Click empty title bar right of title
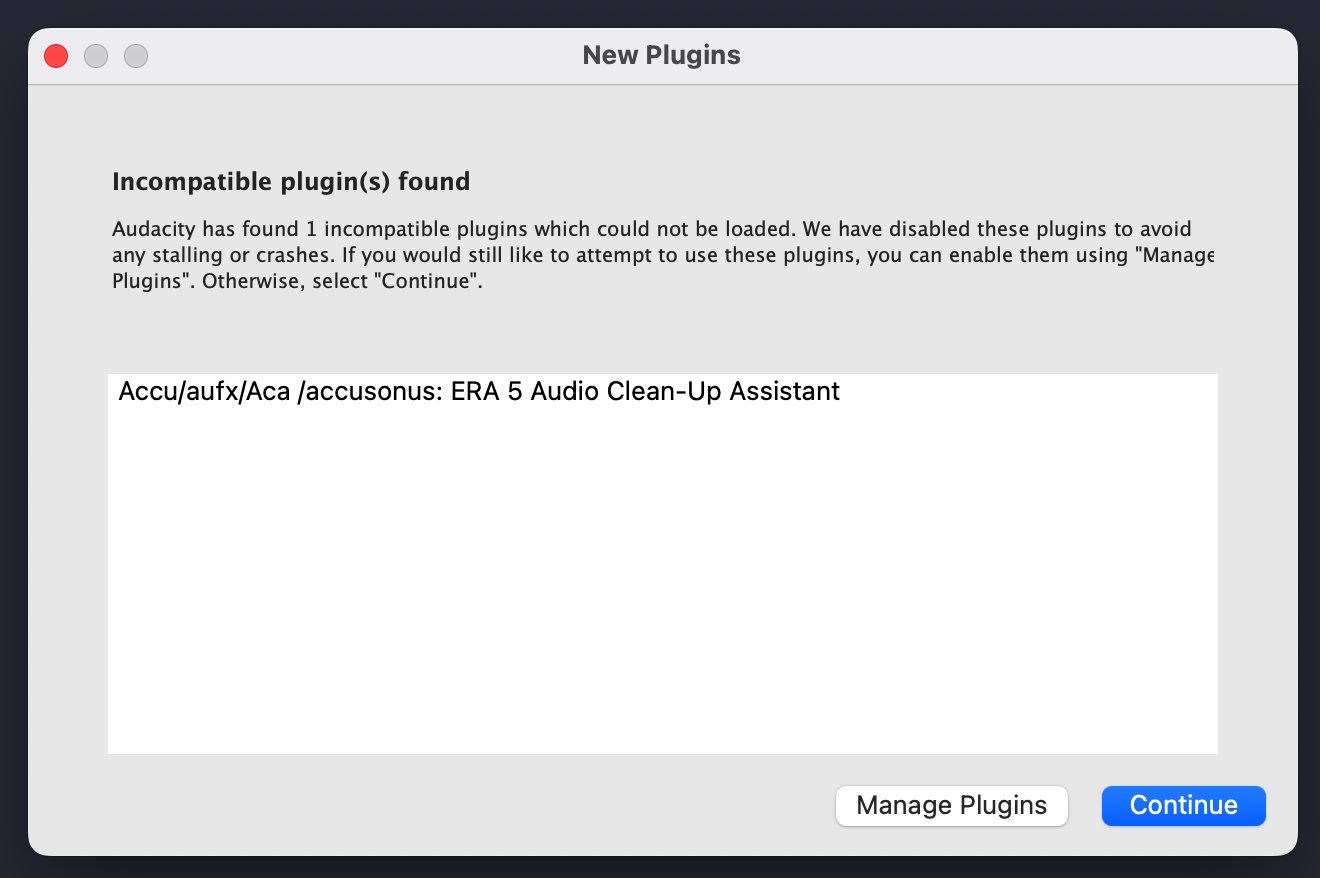Viewport: 1320px width, 878px height. pyautogui.click(x=1000, y=56)
